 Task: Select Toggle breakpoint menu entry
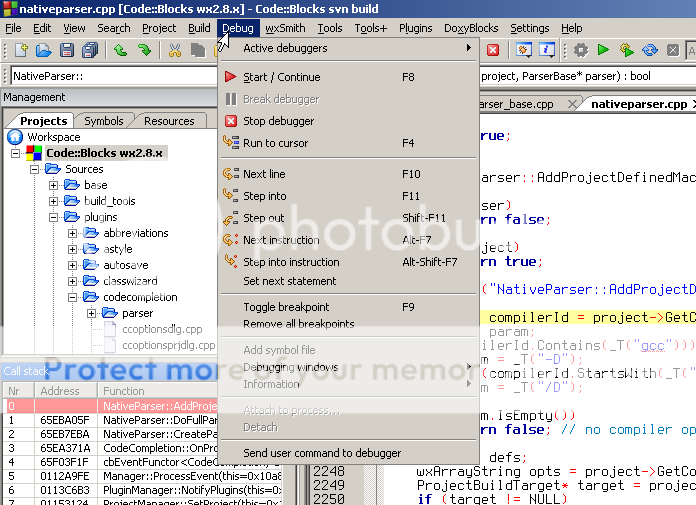(349, 307)
